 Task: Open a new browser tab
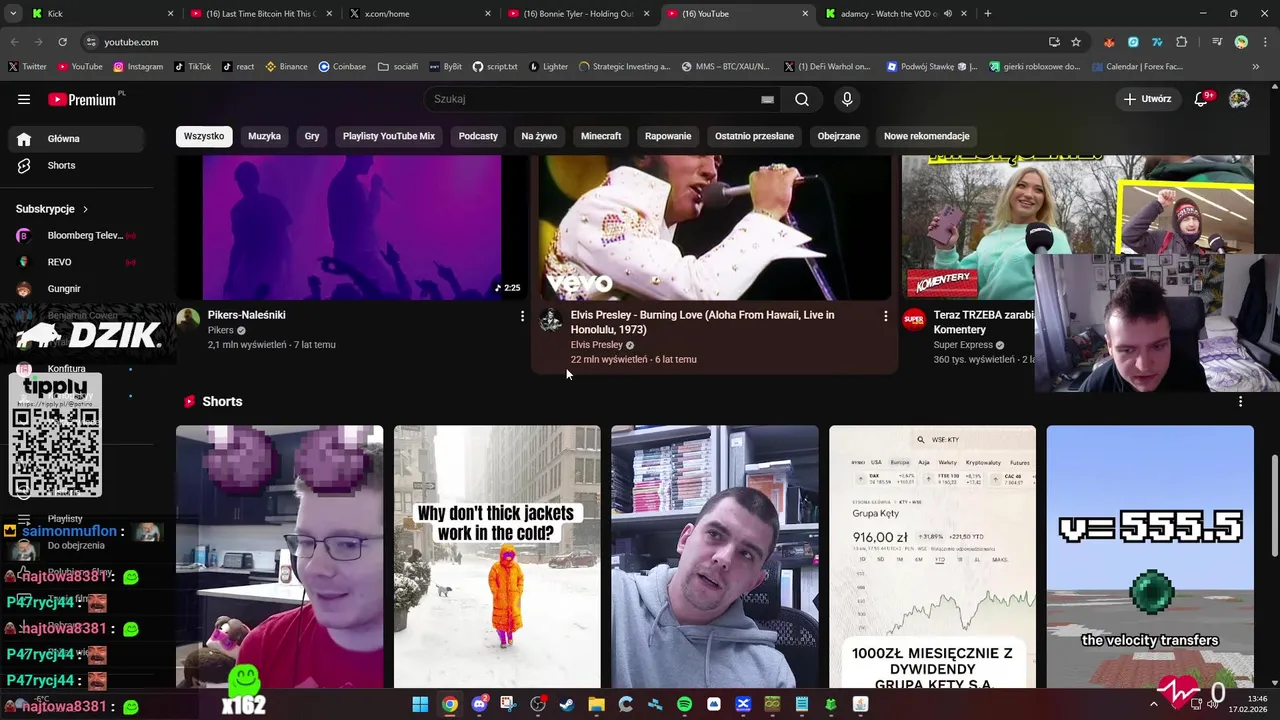click(988, 14)
